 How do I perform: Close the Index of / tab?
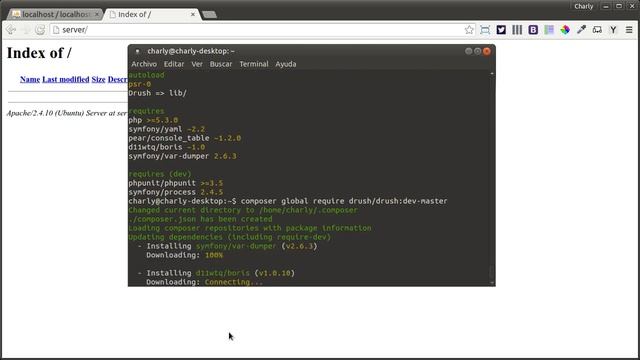click(193, 14)
